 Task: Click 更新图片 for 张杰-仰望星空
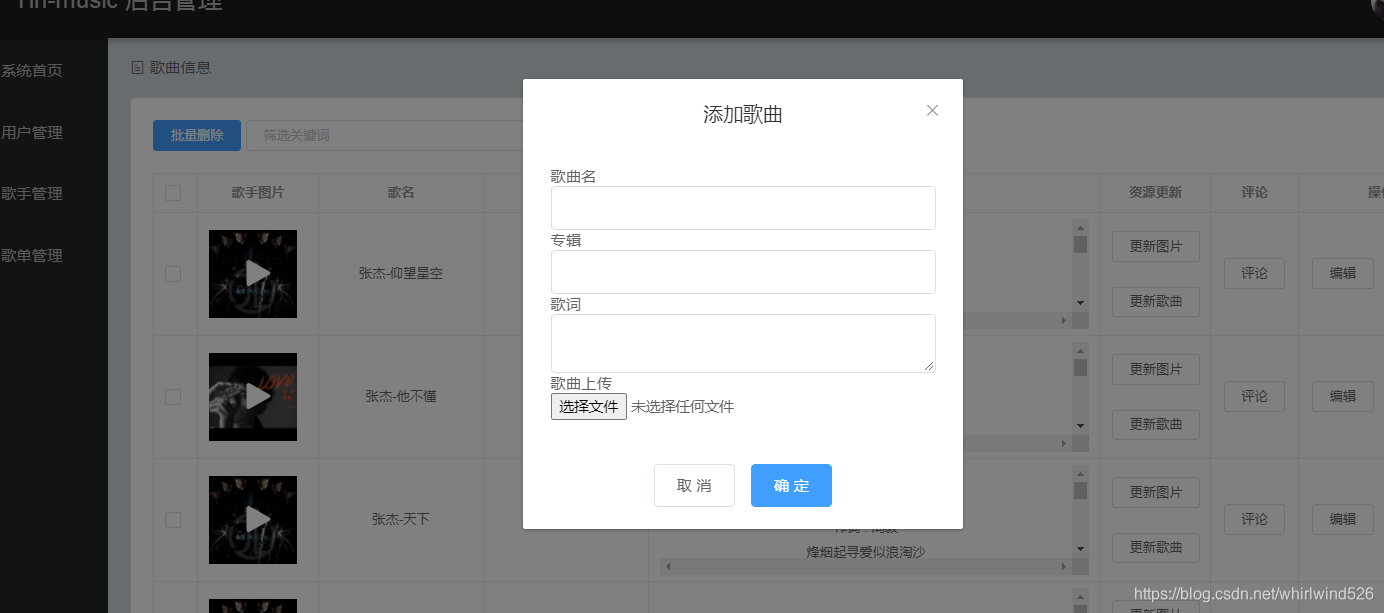(x=1156, y=246)
